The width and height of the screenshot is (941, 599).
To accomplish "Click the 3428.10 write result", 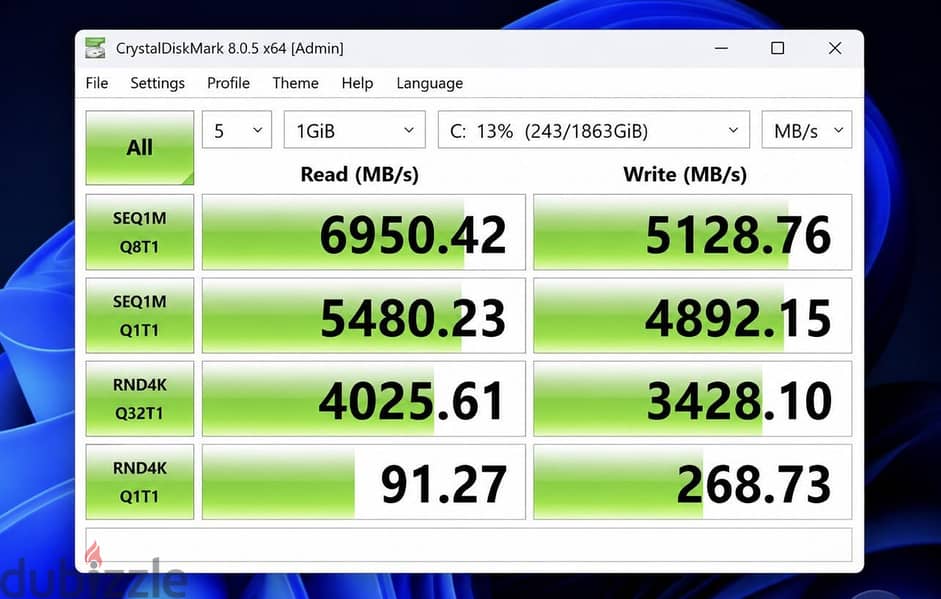I will pos(693,399).
